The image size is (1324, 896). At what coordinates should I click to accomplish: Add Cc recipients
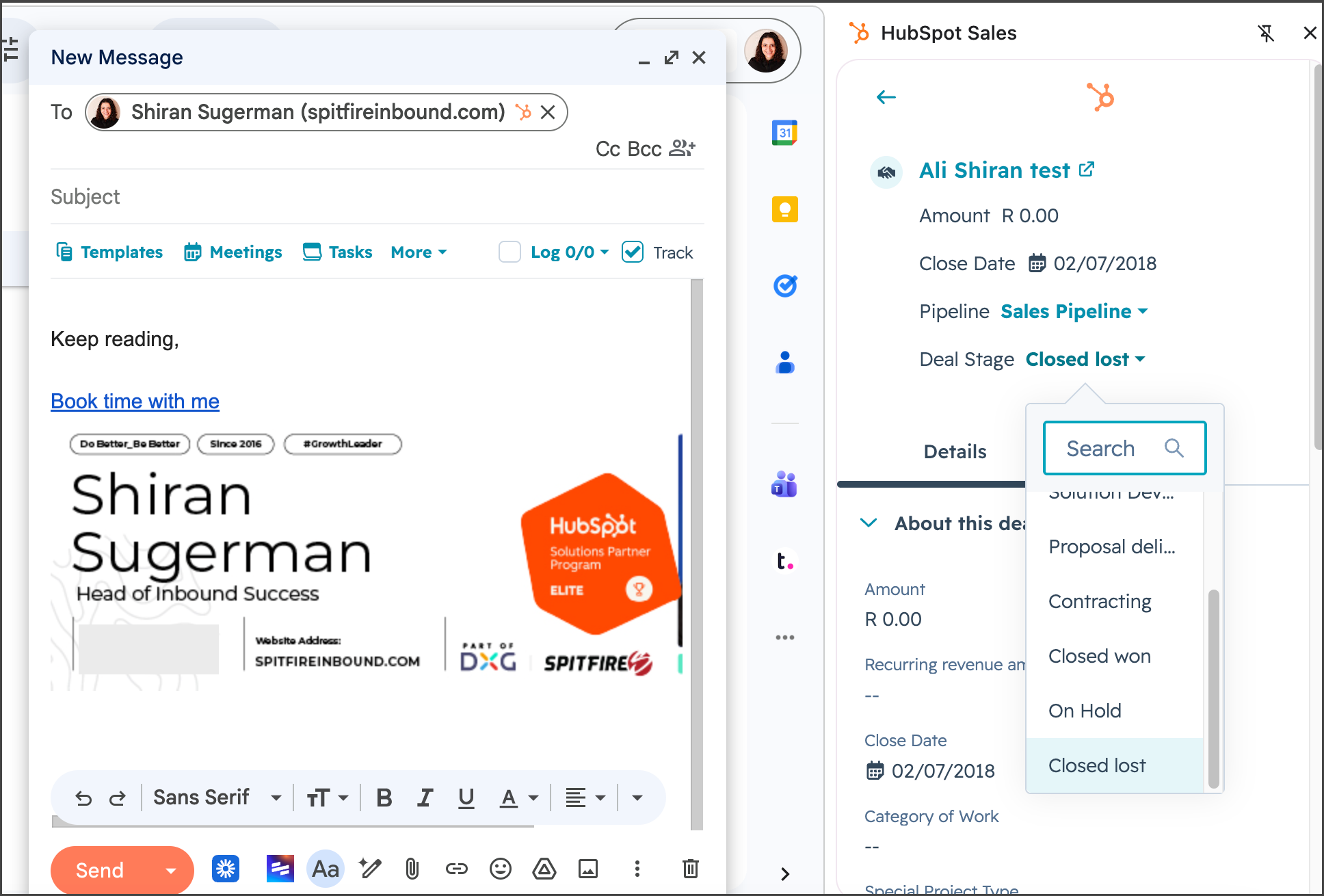tap(607, 148)
